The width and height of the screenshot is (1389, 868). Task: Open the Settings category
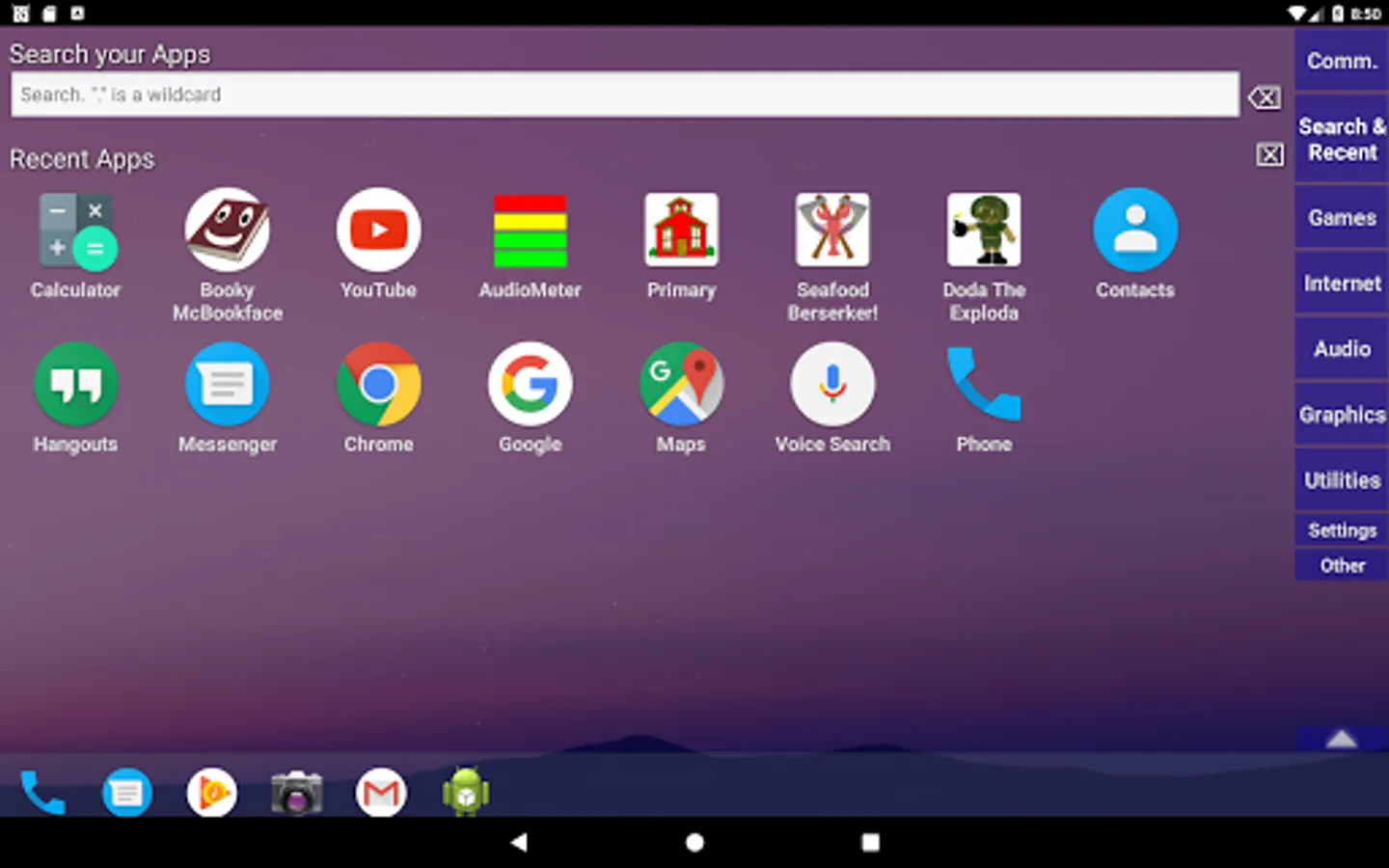coord(1342,530)
